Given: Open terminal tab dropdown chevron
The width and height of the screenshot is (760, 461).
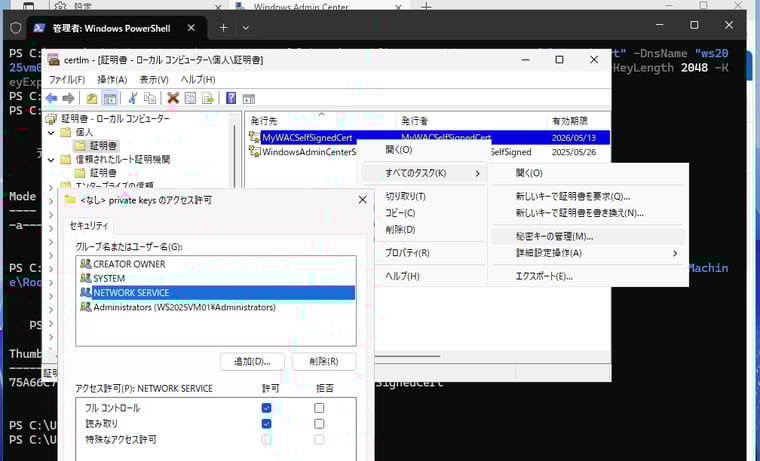Looking at the screenshot, I should (246, 28).
